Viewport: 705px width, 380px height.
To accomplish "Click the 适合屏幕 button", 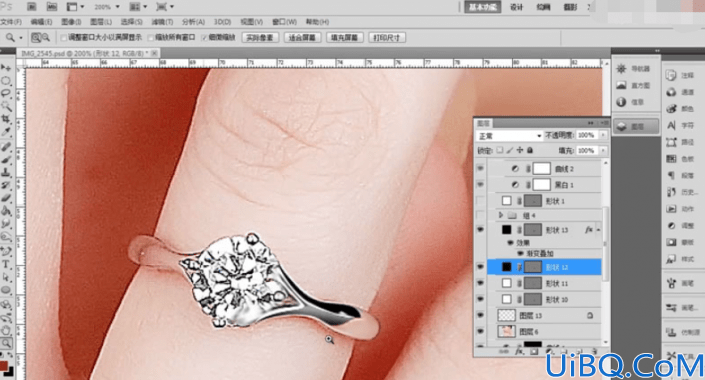I will click(302, 38).
